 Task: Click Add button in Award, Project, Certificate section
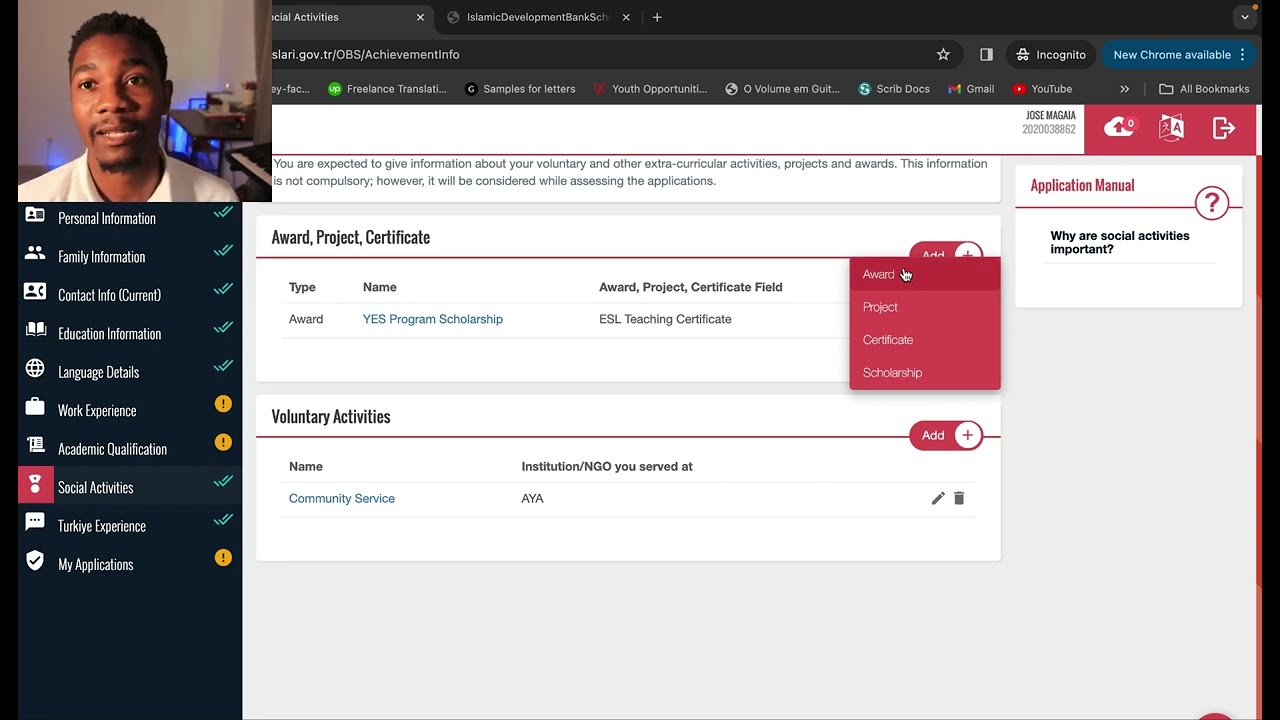point(946,250)
